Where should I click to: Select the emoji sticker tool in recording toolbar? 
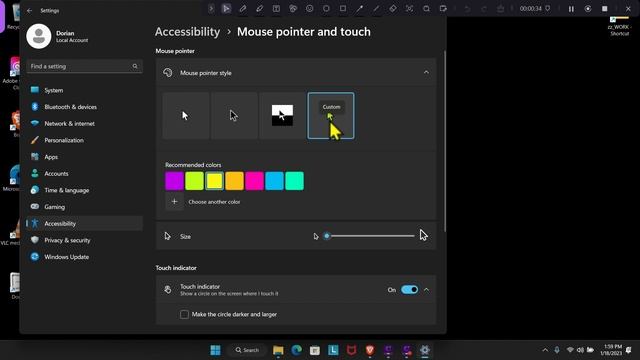click(x=310, y=9)
